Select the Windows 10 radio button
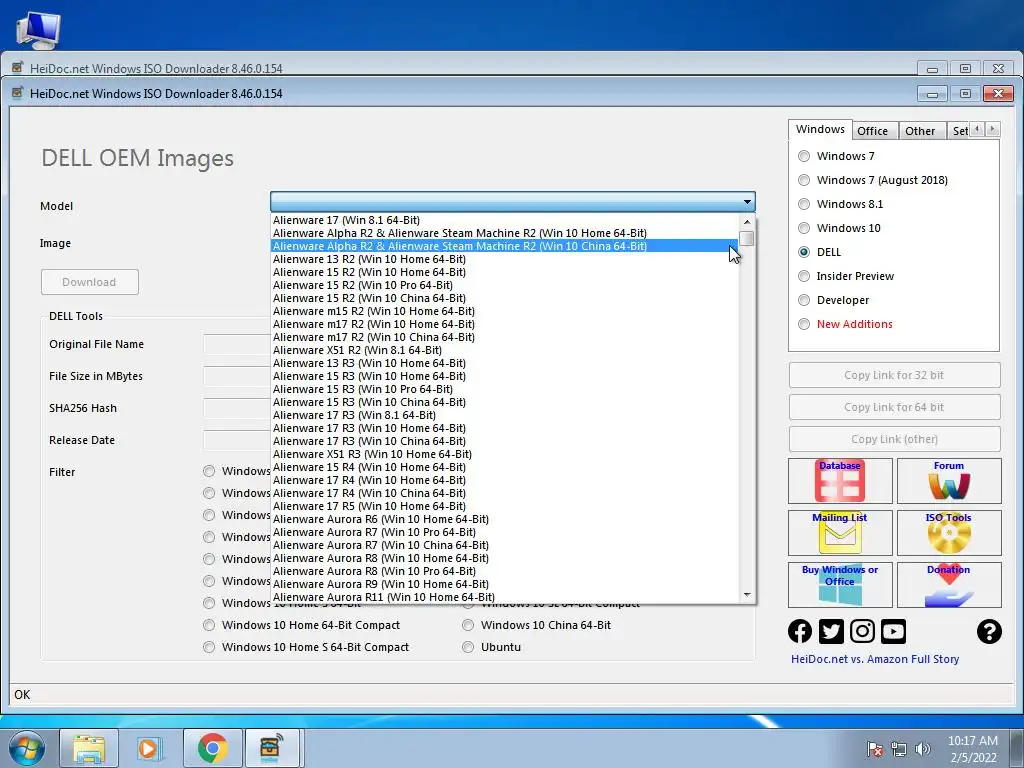This screenshot has width=1024, height=768. click(804, 229)
